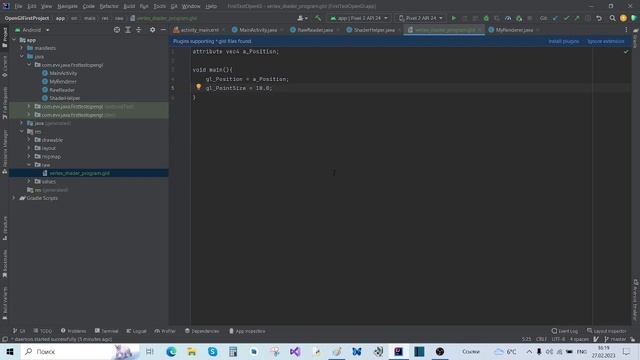This screenshot has height=360, width=640.
Task: Click the Windows Start button
Action: click(10, 351)
